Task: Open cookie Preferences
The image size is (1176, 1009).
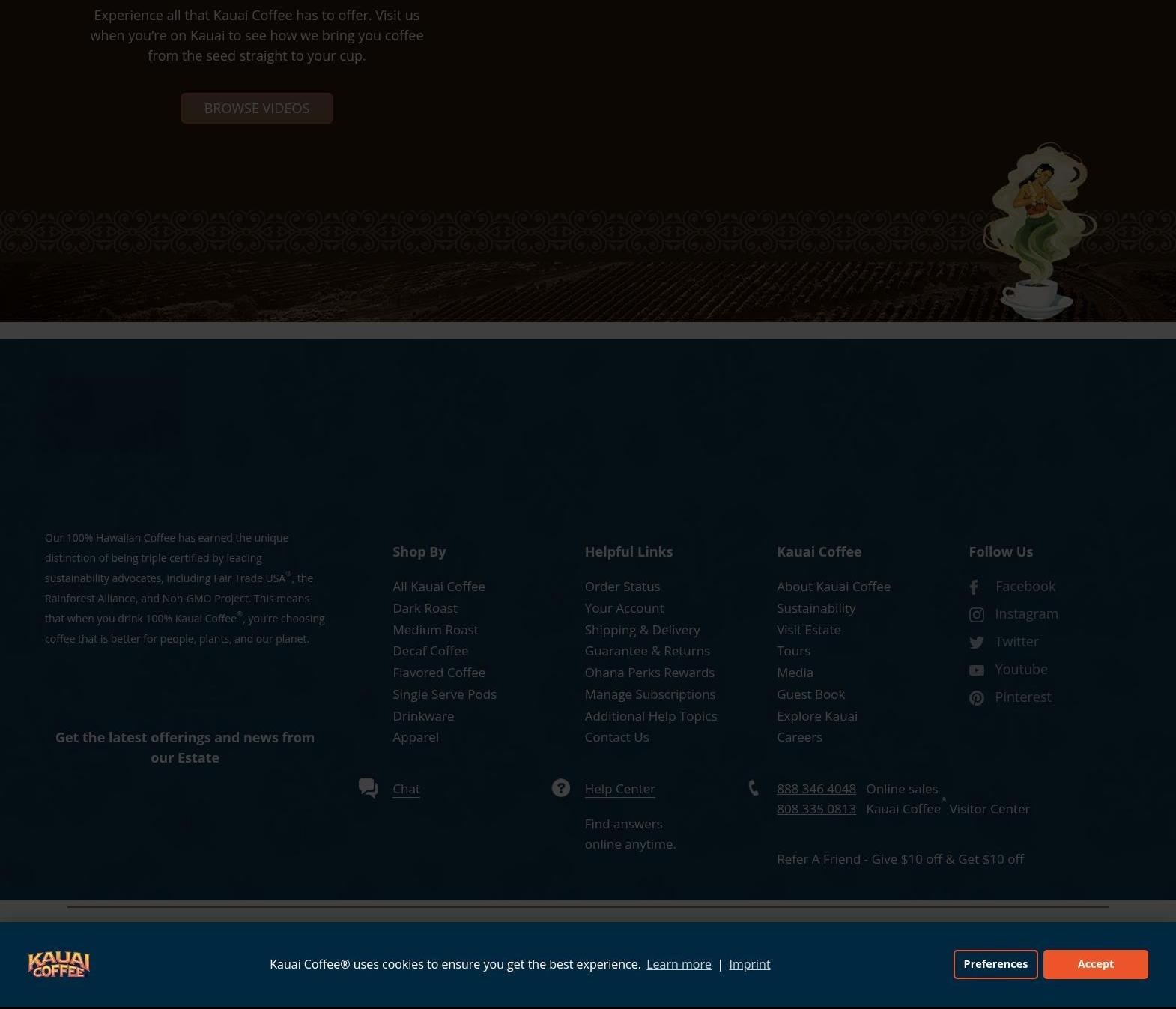Action: click(x=995, y=964)
